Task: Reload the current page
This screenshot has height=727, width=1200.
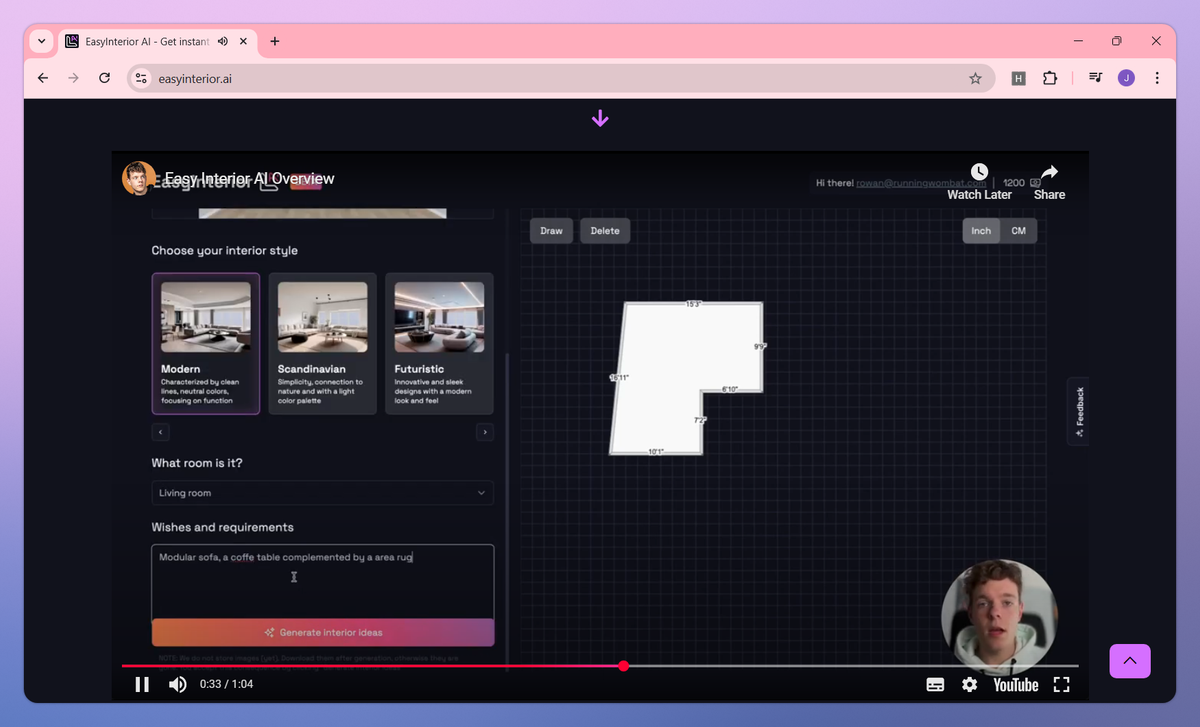Action: (104, 78)
